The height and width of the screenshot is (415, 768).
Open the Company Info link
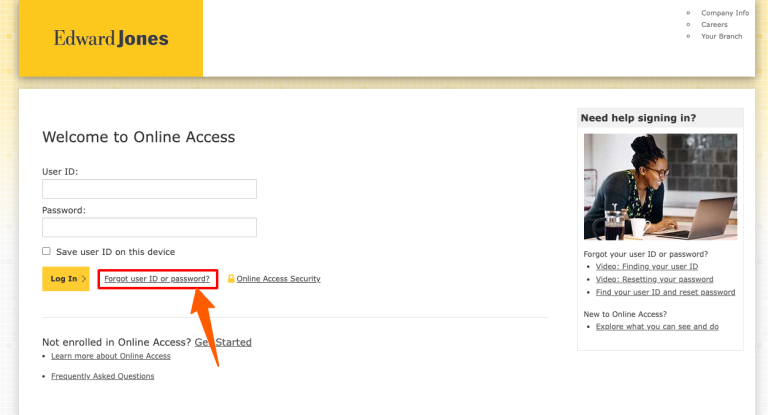coord(724,13)
